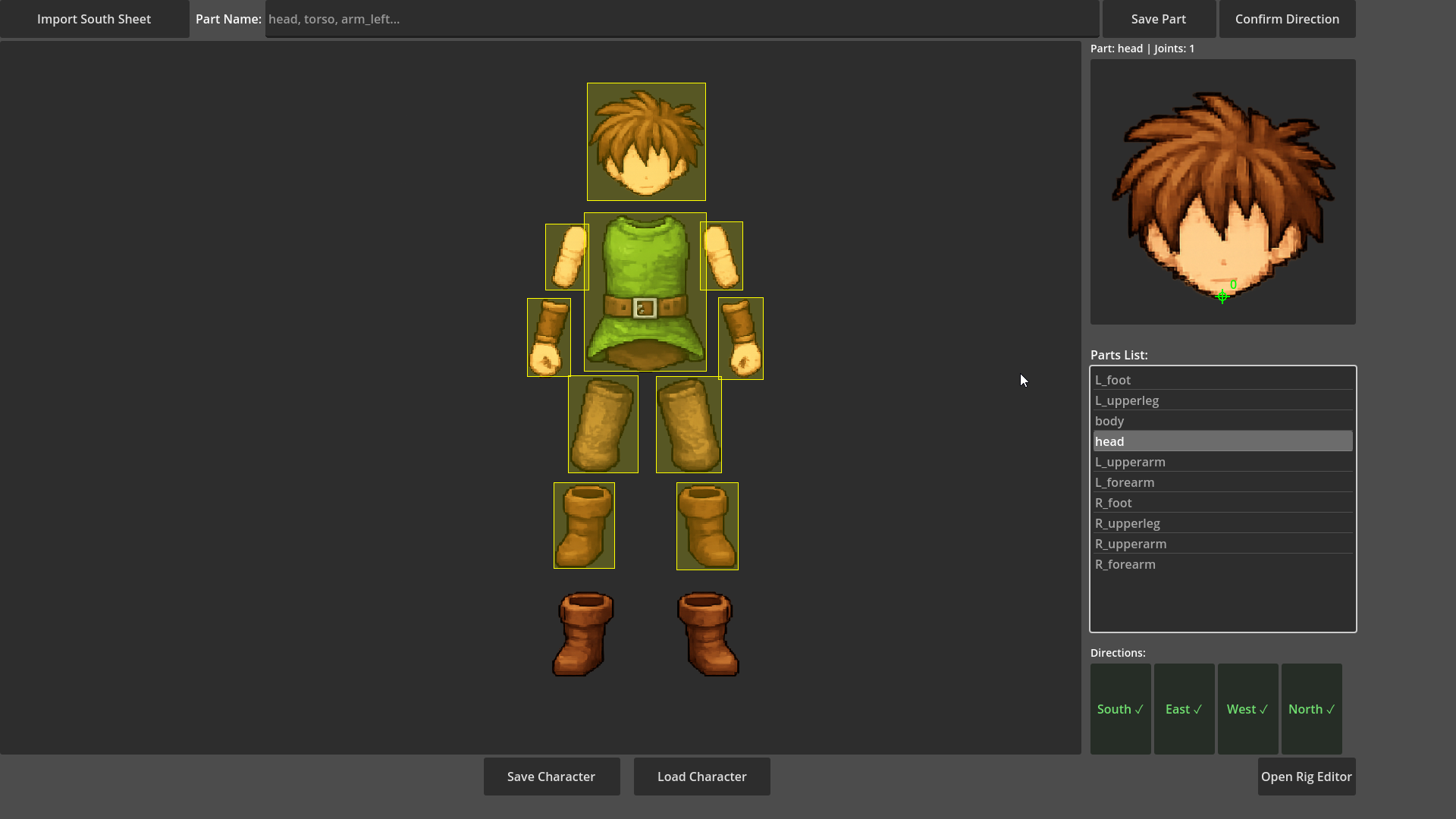
Task: Select the boxed tan right boot sprite
Action: (x=707, y=526)
